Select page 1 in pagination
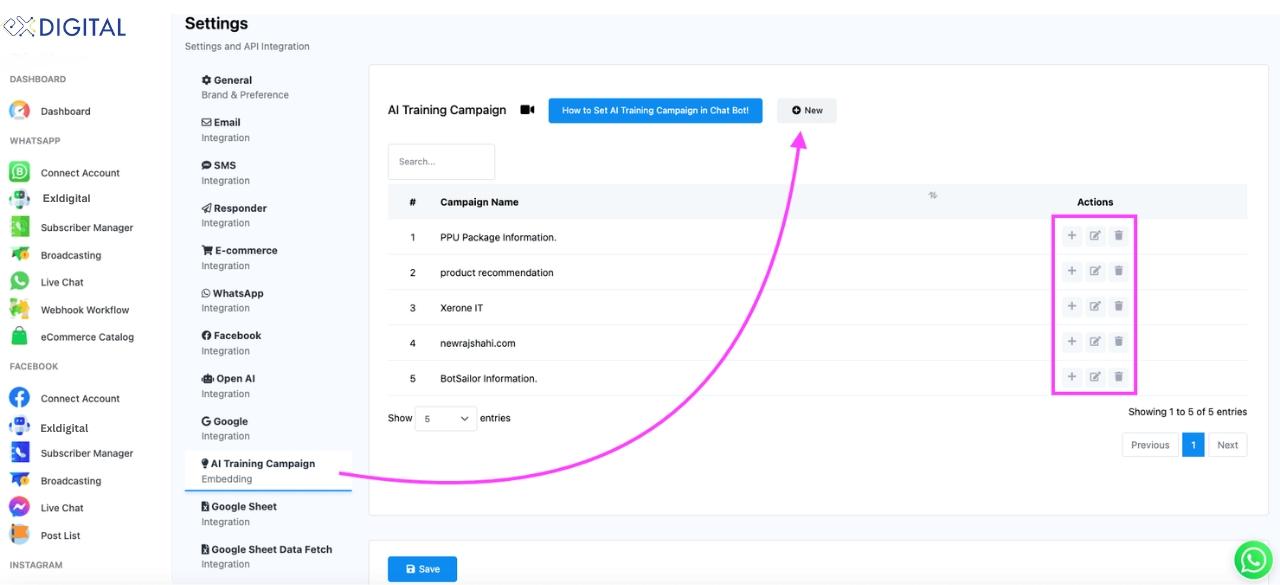The image size is (1280, 585). (1192, 445)
